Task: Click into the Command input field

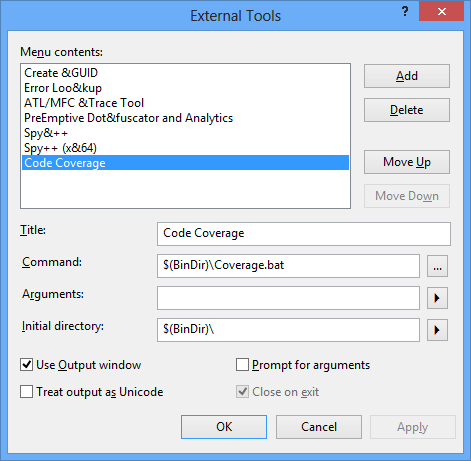Action: (x=288, y=266)
